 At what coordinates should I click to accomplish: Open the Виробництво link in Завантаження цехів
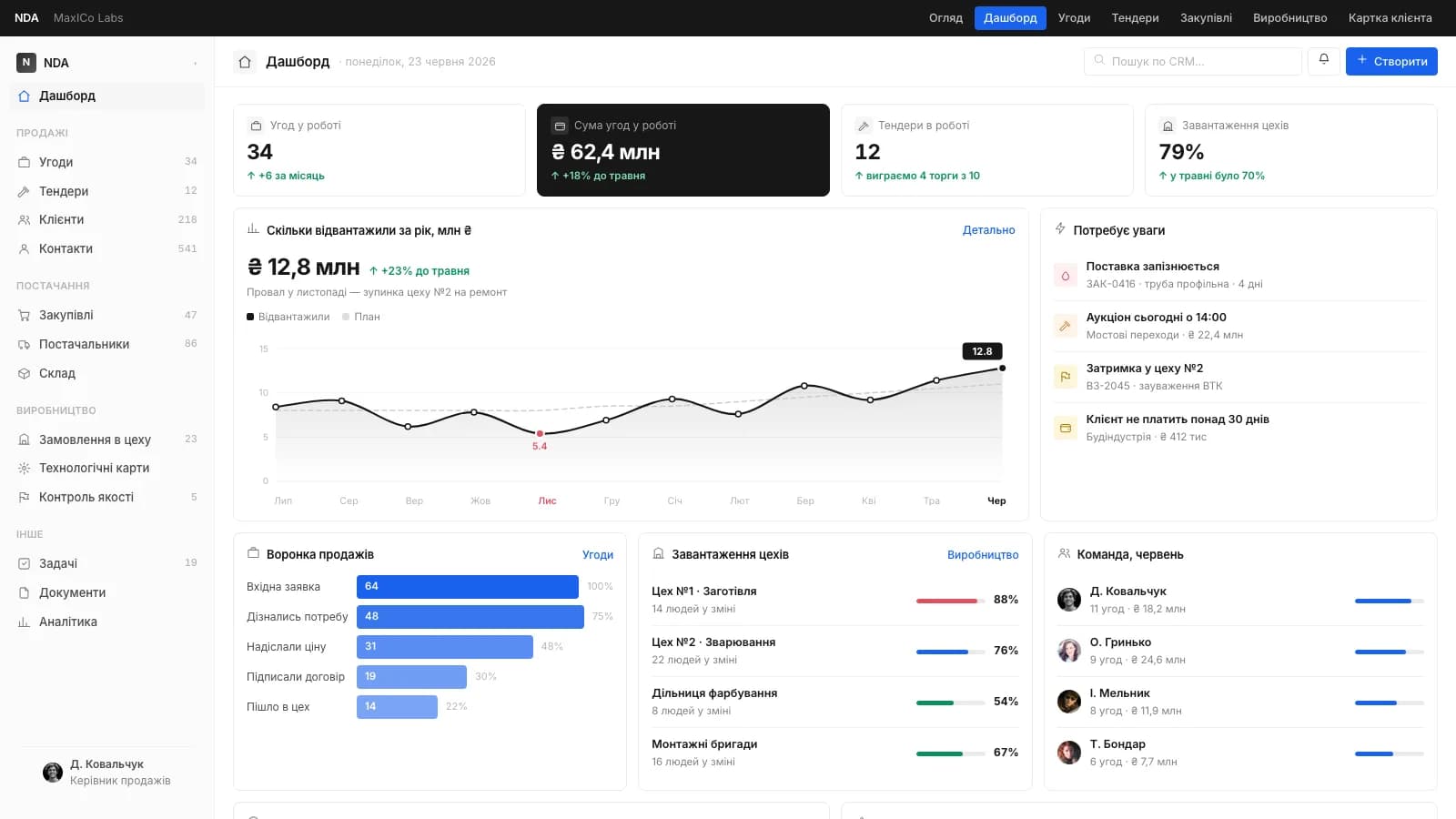coord(983,554)
